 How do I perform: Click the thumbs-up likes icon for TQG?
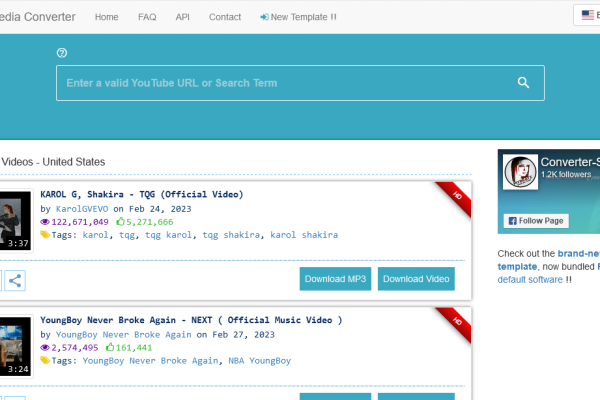pos(120,221)
